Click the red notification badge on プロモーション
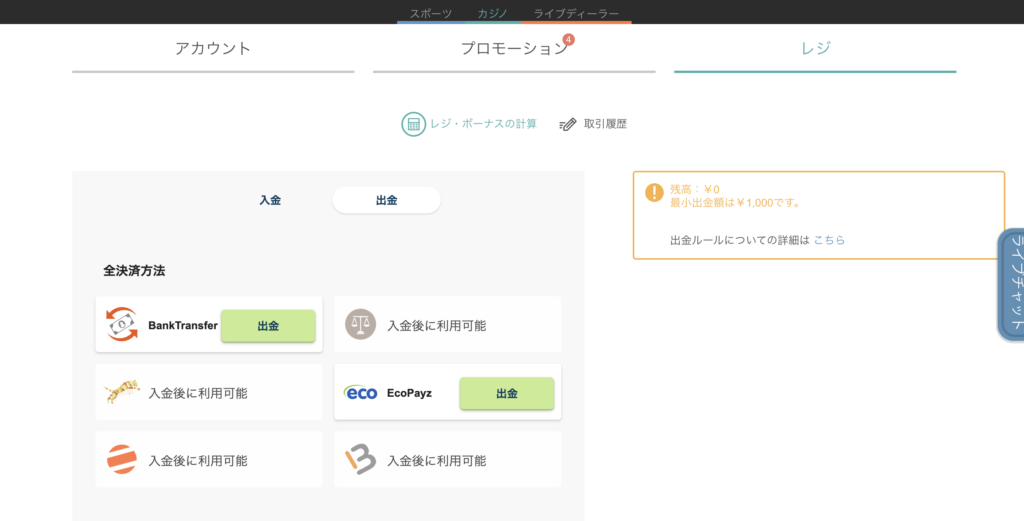1024x521 pixels. coord(568,40)
